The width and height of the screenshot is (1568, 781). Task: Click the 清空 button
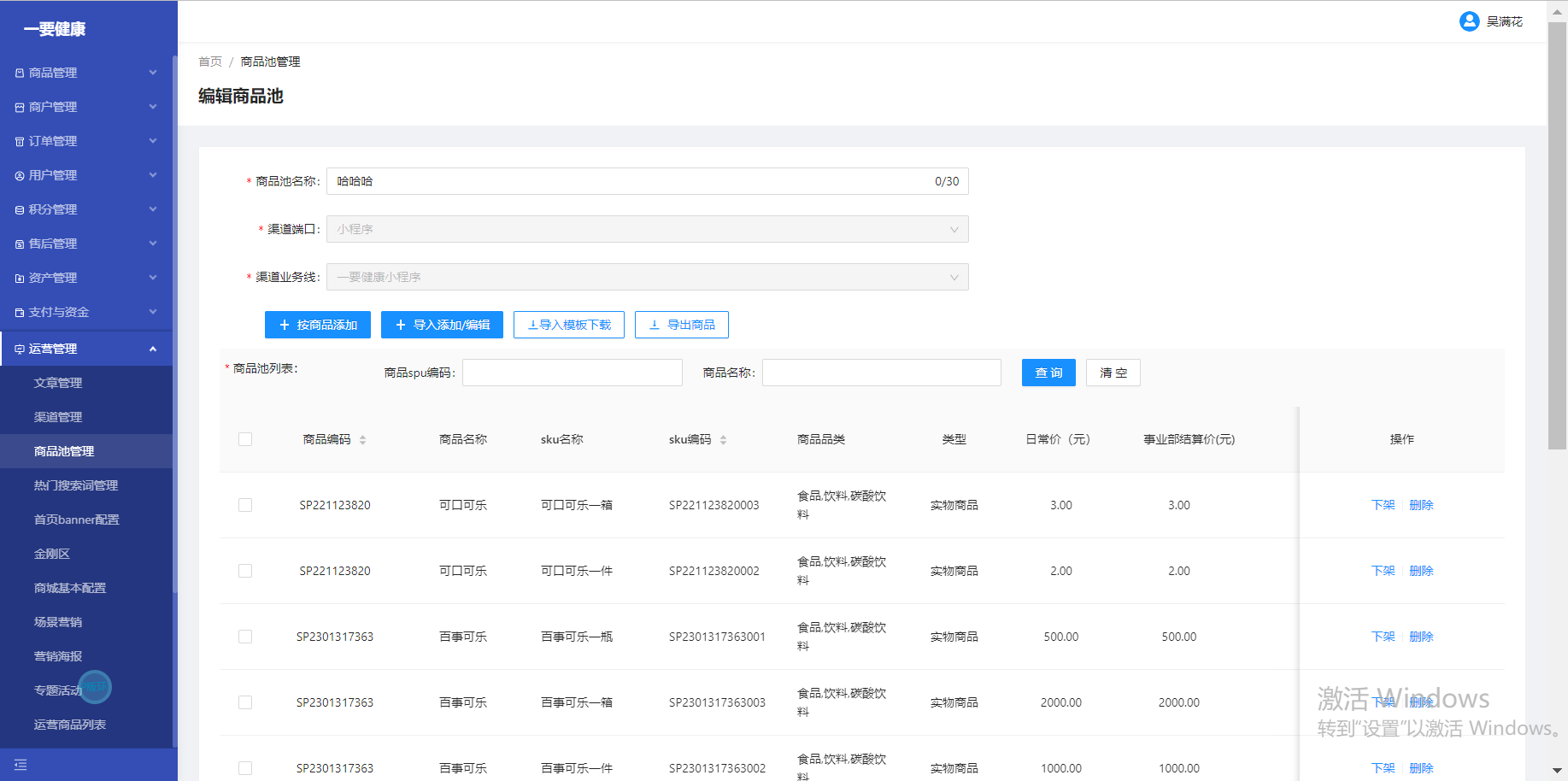(x=1113, y=373)
